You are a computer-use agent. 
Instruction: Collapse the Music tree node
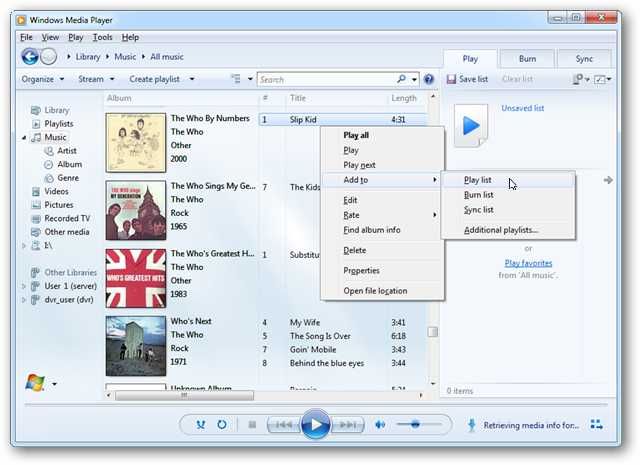tap(24, 138)
